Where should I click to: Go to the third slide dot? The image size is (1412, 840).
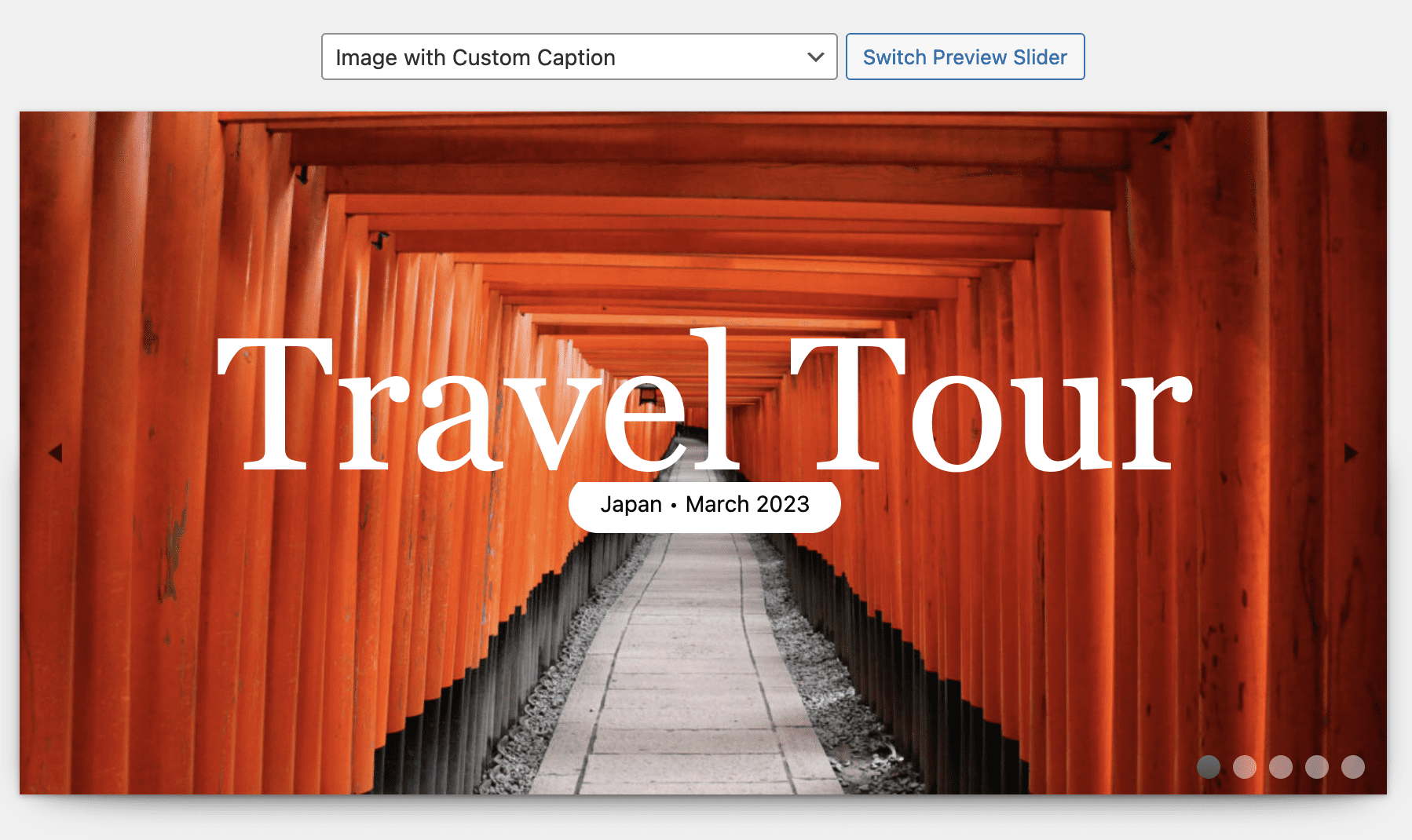[1281, 767]
